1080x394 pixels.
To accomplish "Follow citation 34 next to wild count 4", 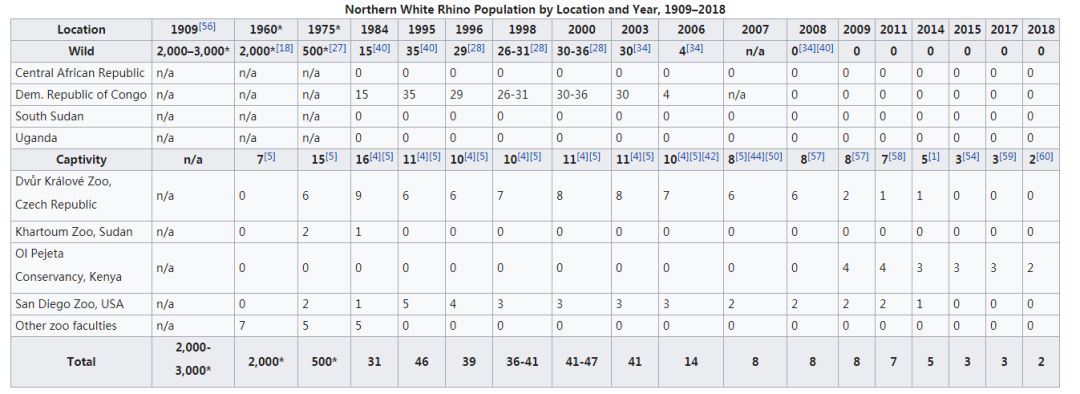I will (x=695, y=48).
